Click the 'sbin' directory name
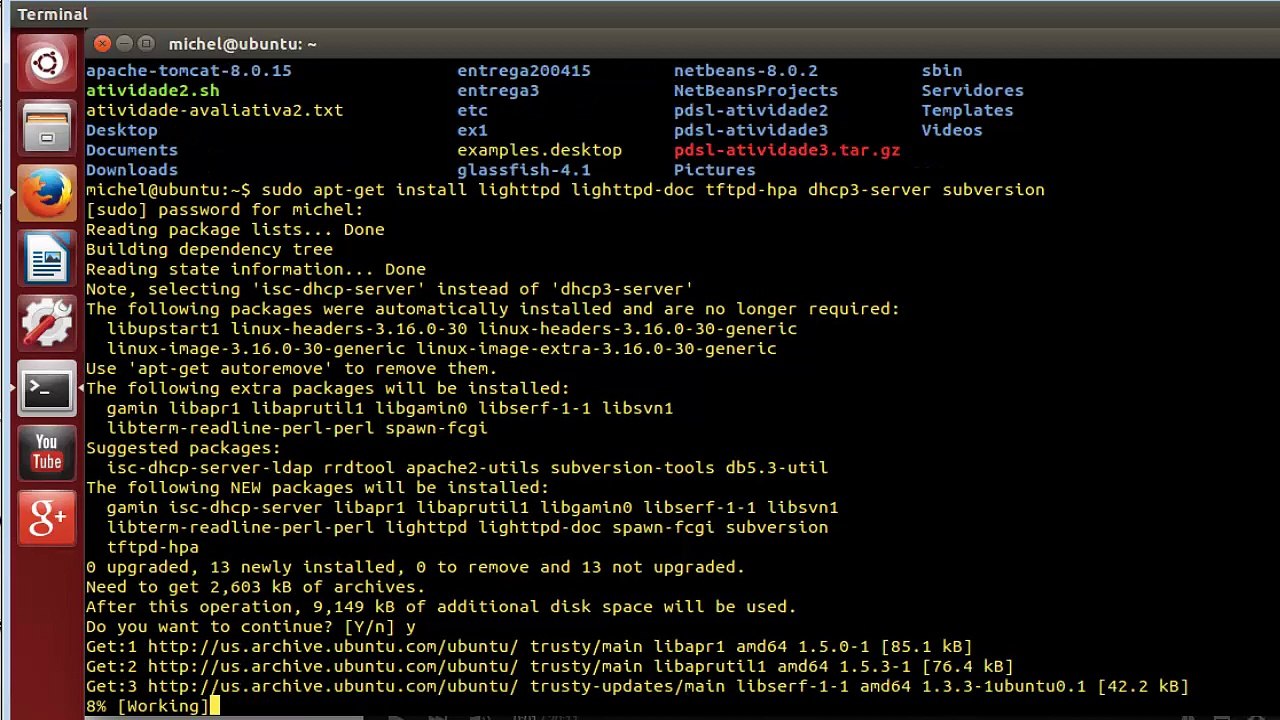Image resolution: width=1280 pixels, height=720 pixels. point(941,71)
